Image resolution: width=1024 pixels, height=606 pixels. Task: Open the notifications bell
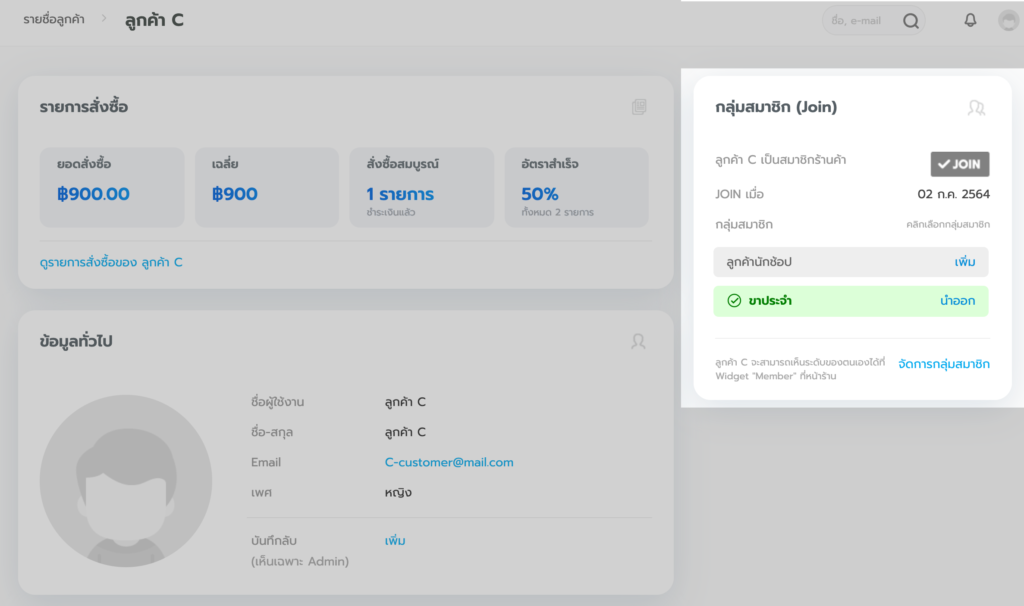tap(969, 20)
